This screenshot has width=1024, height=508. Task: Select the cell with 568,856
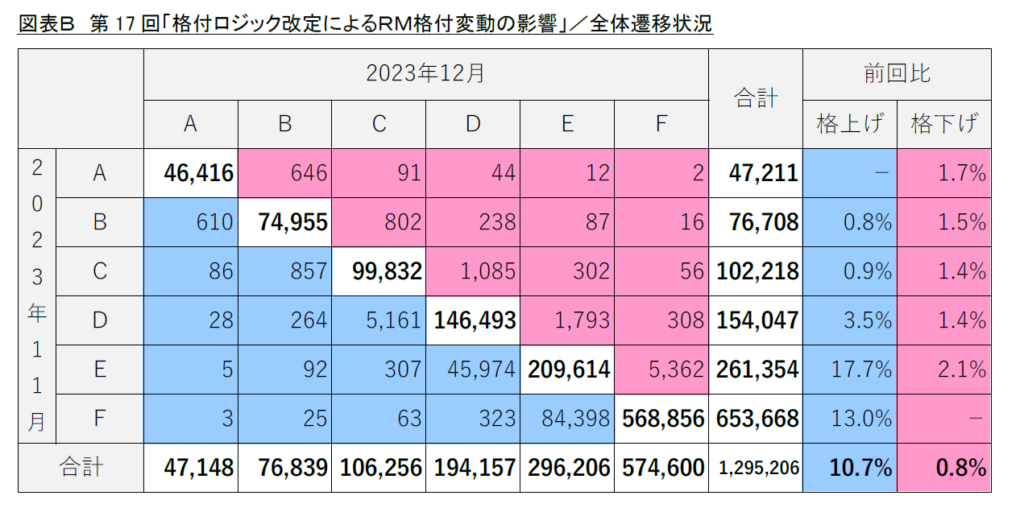pos(661,418)
